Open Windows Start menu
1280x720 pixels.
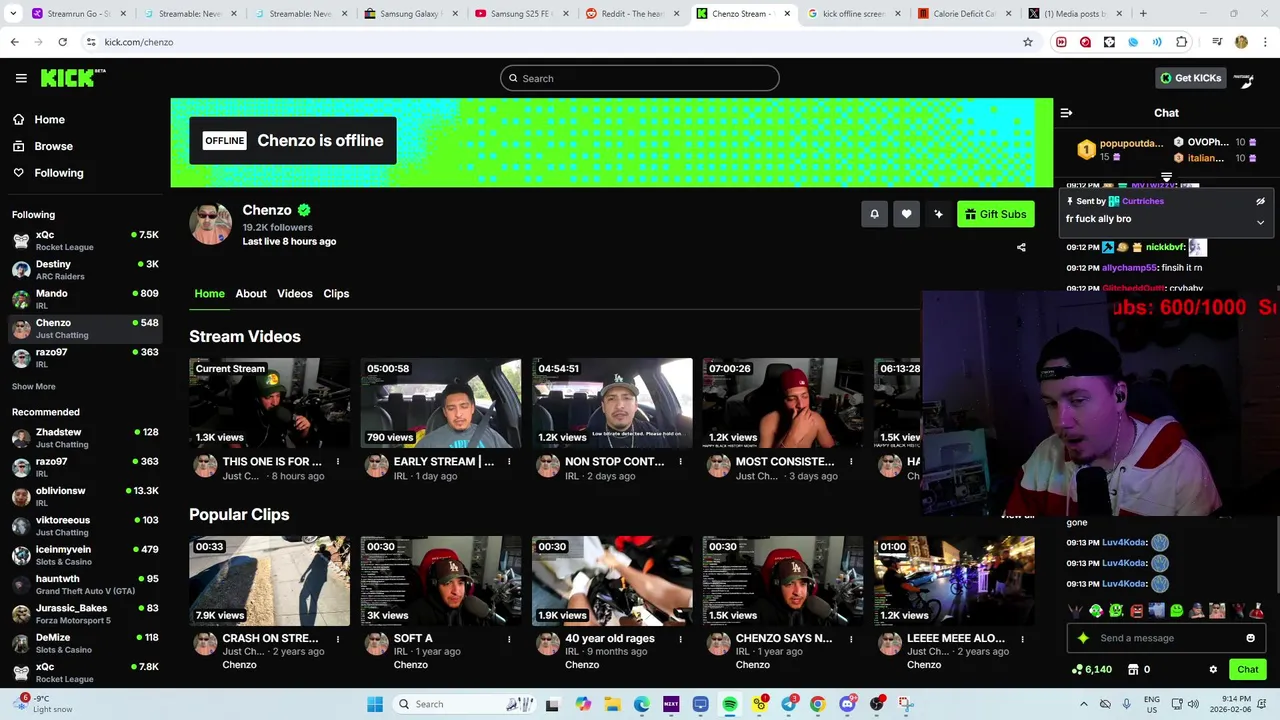[375, 704]
